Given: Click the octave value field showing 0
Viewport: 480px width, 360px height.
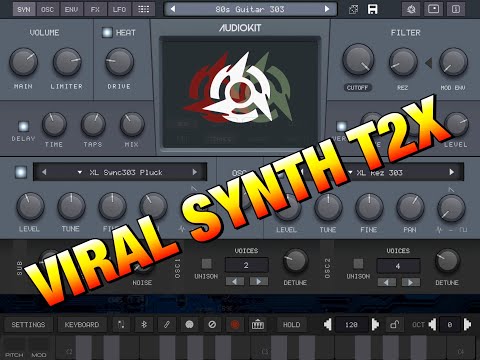Looking at the screenshot, I should pyautogui.click(x=450, y=324).
